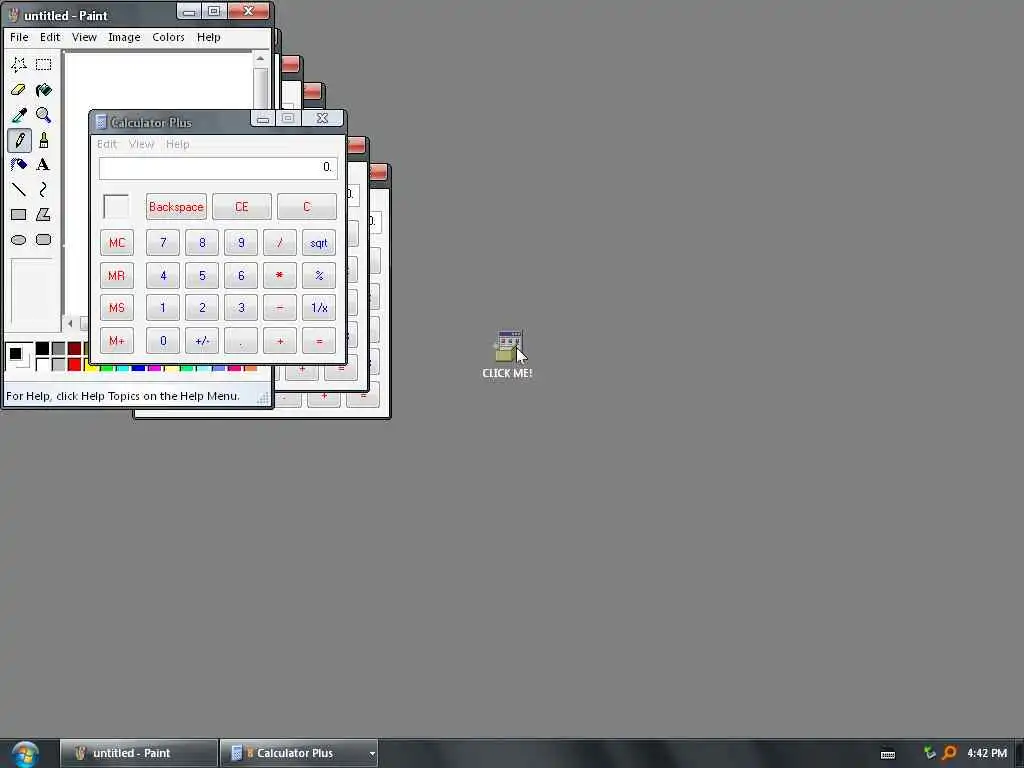The image size is (1024, 768).
Task: Select the Text tool (letter A)
Action: click(44, 165)
